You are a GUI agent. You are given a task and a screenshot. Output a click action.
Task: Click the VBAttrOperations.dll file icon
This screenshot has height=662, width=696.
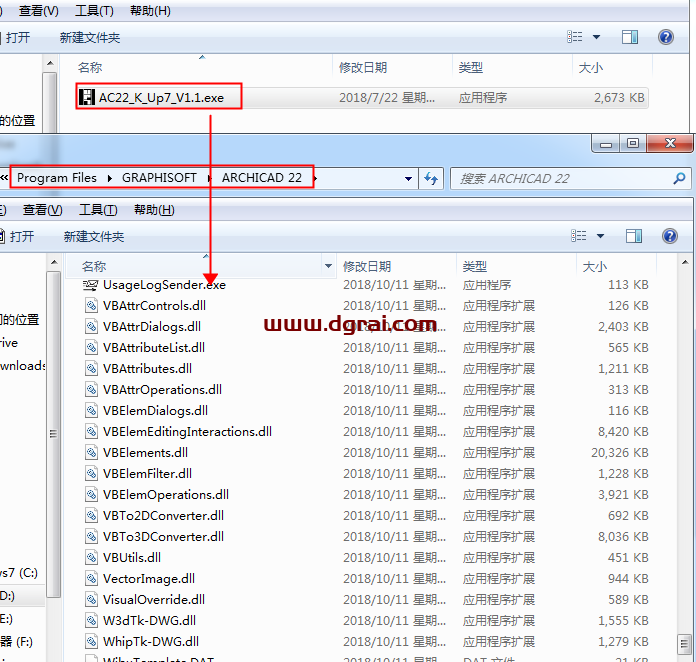pyautogui.click(x=91, y=389)
